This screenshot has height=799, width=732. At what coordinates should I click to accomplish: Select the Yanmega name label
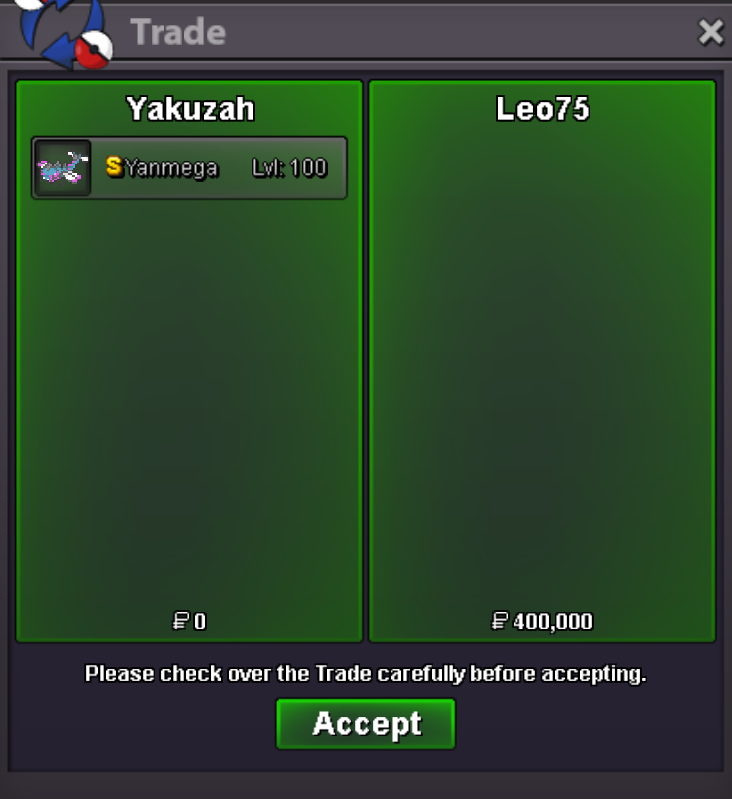coord(172,168)
